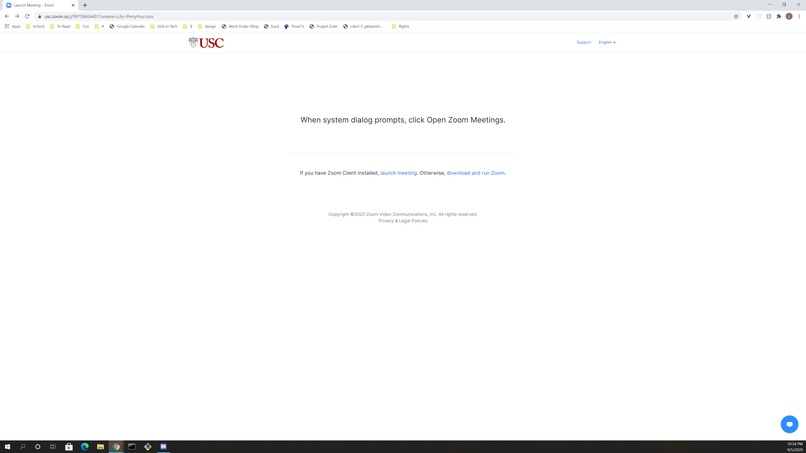Open Microsoft Edge from taskbar
The height and width of the screenshot is (453, 806).
[x=85, y=447]
